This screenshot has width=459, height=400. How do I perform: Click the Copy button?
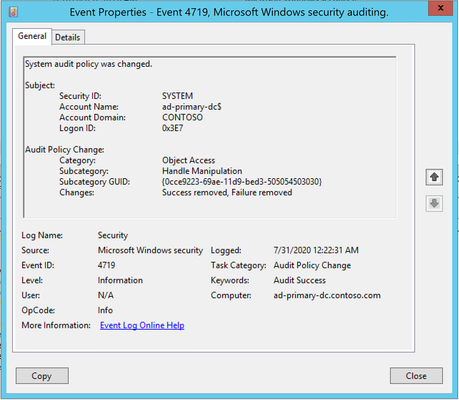pos(42,376)
